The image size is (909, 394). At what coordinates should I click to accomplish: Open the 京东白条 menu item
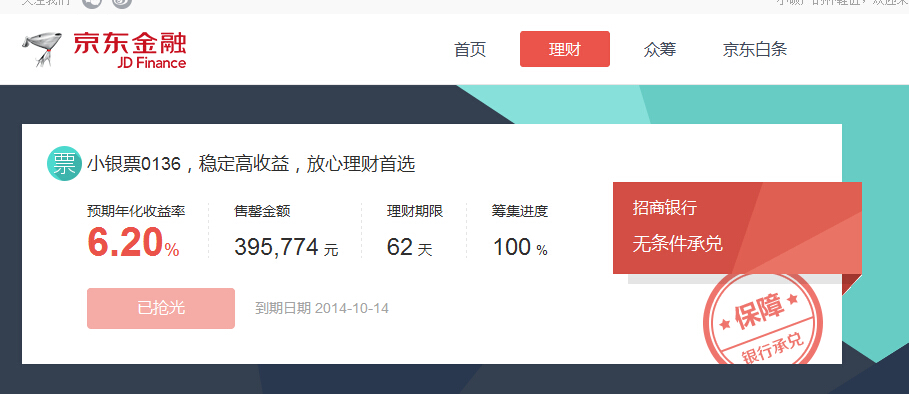point(755,50)
